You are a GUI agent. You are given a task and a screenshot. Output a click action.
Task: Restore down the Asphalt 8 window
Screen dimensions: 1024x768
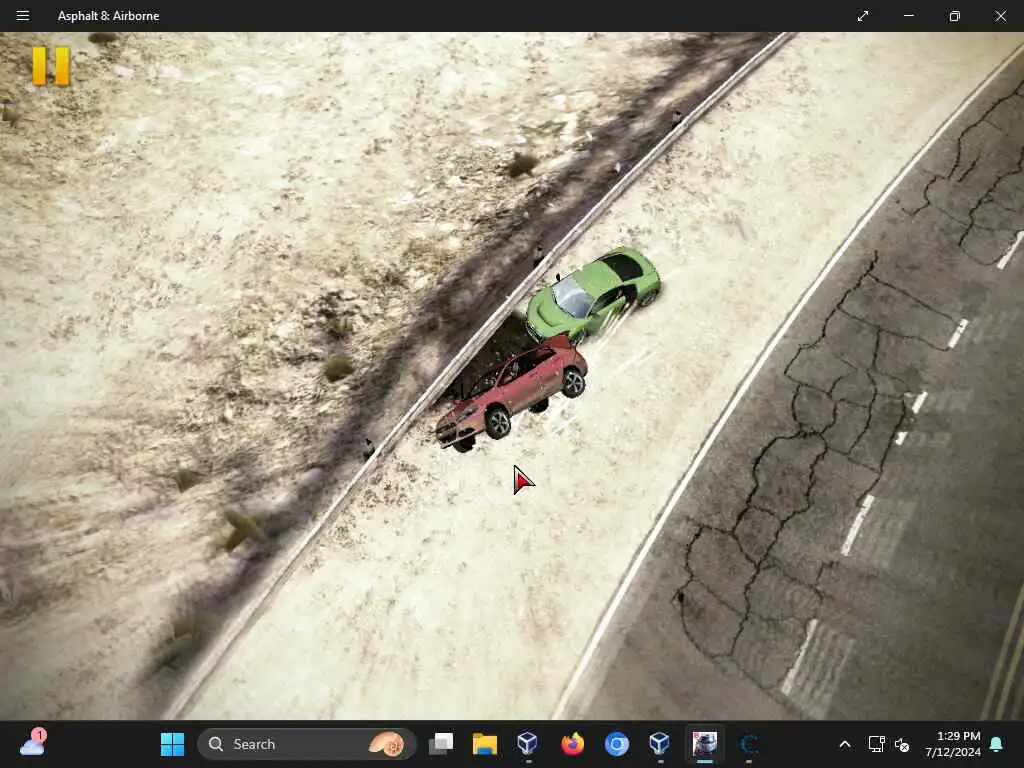954,16
